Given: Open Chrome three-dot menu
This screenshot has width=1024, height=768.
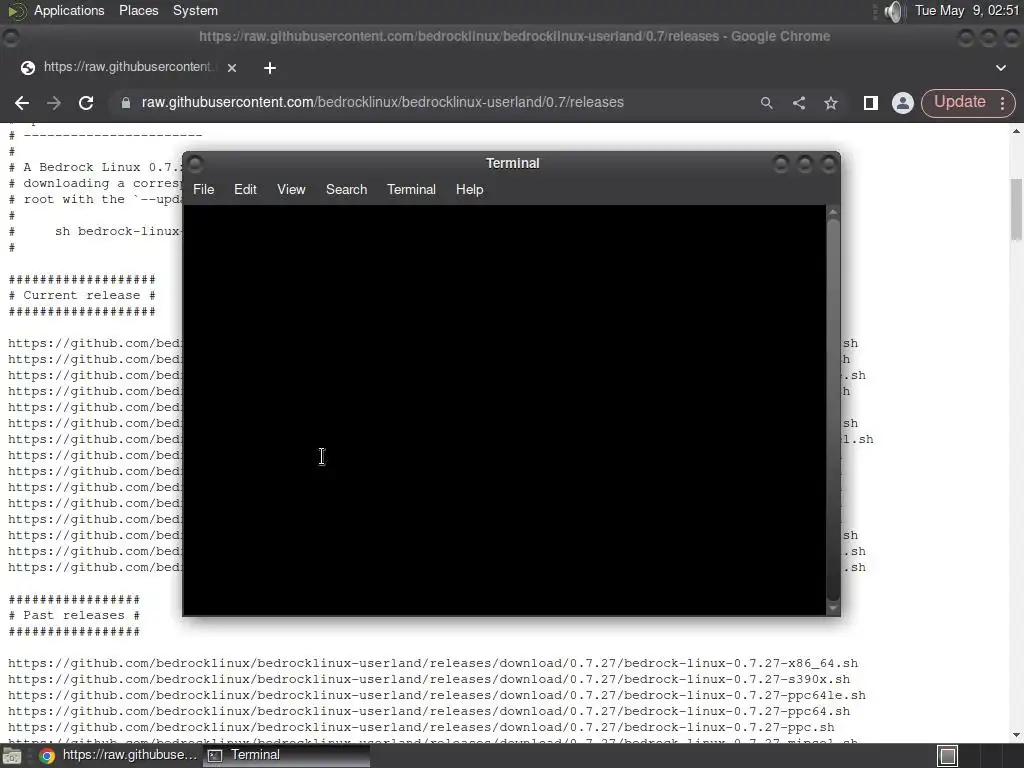Looking at the screenshot, I should click(1002, 103).
